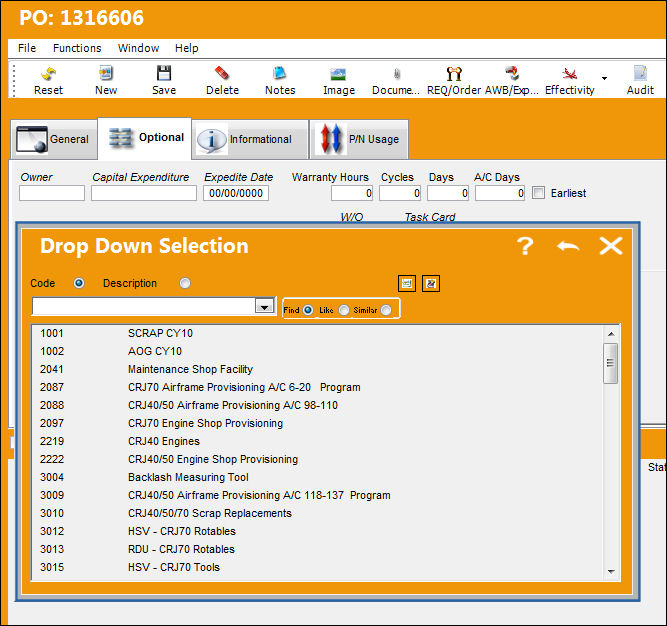Select row 2097 CRJ70 Engine Shop Provisioning
The image size is (667, 626).
point(317,423)
